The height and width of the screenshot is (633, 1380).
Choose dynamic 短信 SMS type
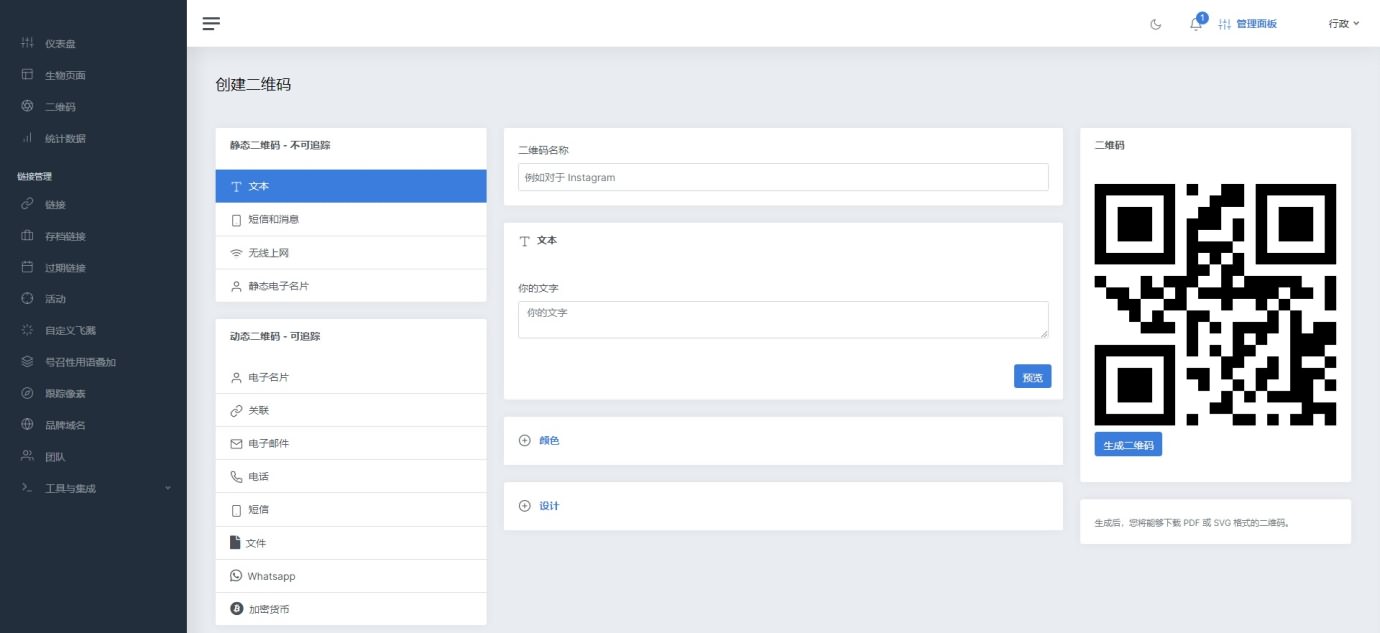[351, 509]
